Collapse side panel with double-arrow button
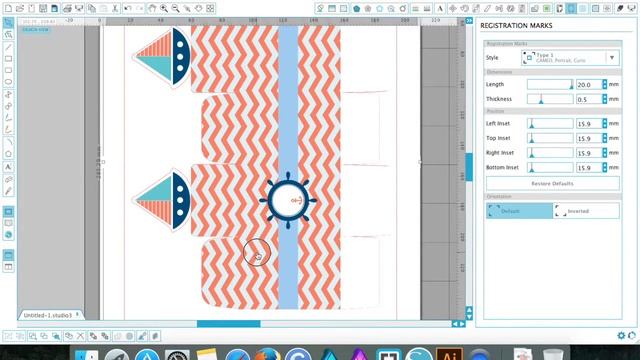Screen dimensions: 640x360 (x=469, y=20)
